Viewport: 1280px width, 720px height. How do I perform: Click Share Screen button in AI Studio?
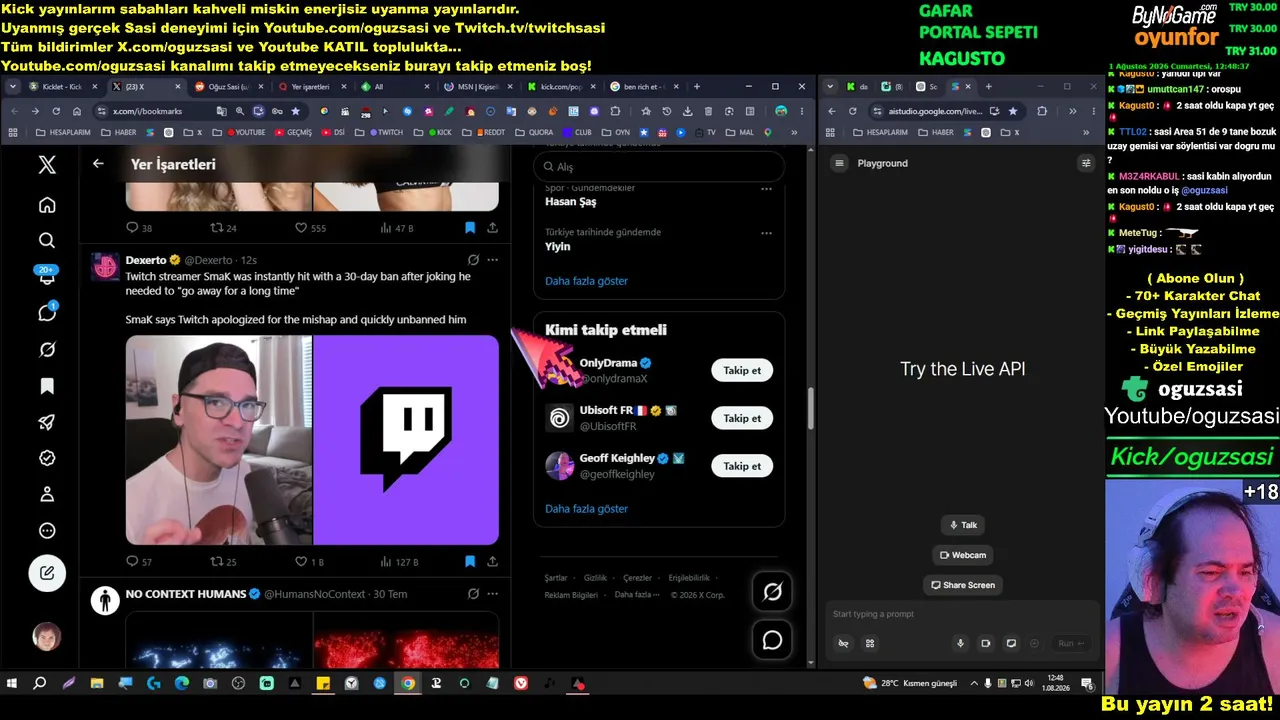(963, 585)
